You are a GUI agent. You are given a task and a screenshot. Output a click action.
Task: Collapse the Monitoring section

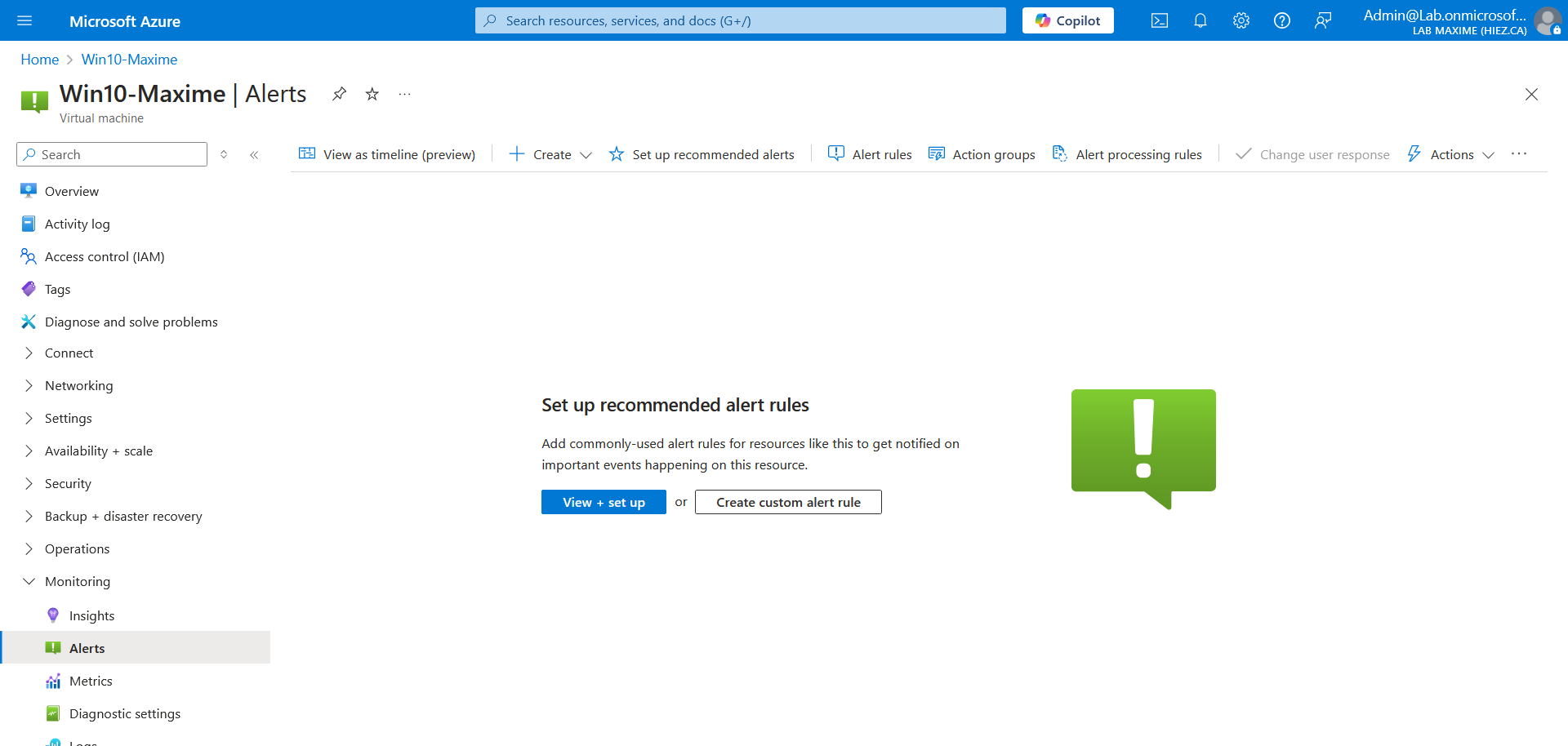(77, 581)
